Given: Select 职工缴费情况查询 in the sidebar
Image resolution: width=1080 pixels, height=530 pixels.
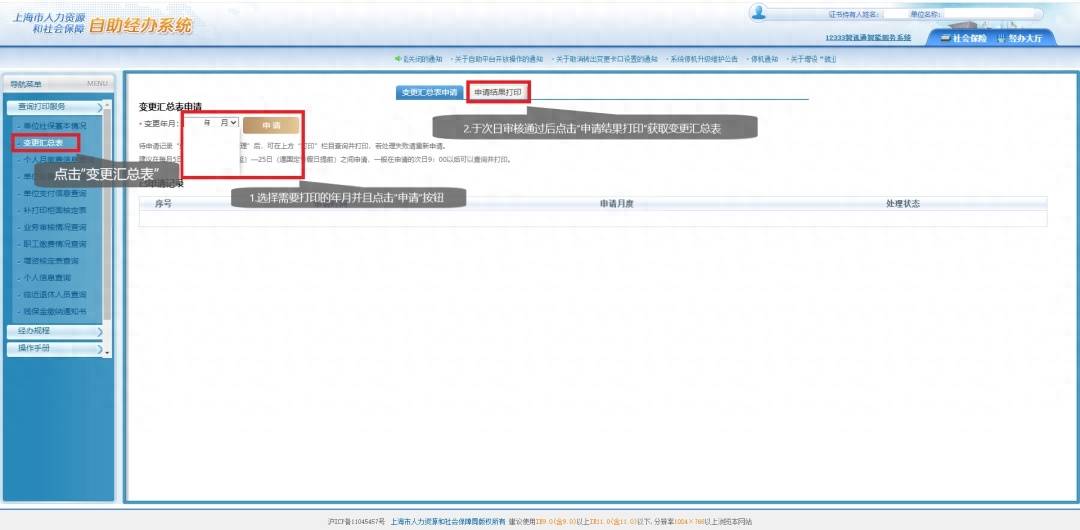Looking at the screenshot, I should pyautogui.click(x=54, y=244).
